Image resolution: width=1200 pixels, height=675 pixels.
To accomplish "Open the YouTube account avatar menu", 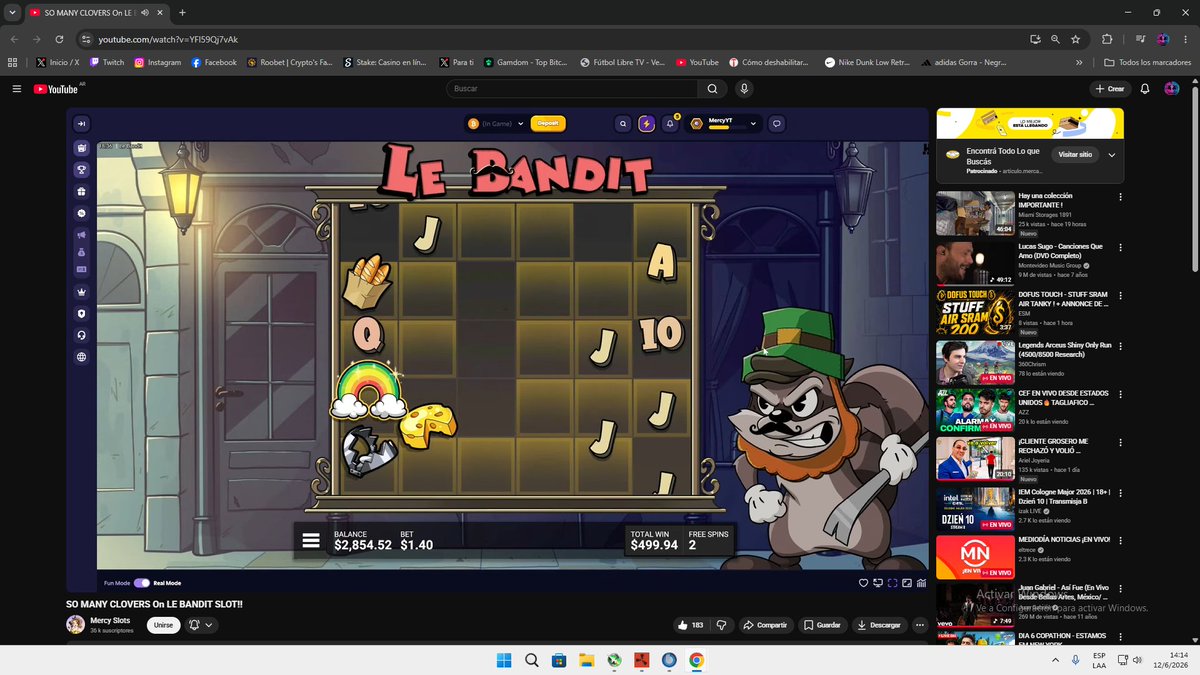I will tap(1172, 89).
